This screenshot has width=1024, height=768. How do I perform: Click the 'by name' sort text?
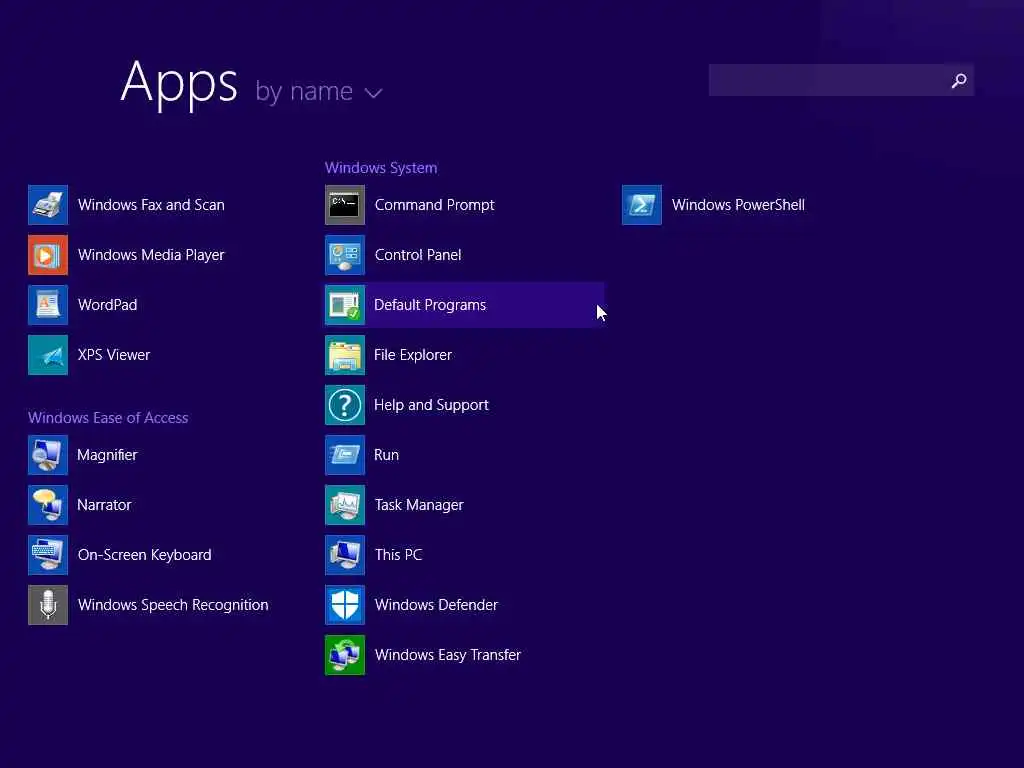tap(304, 91)
